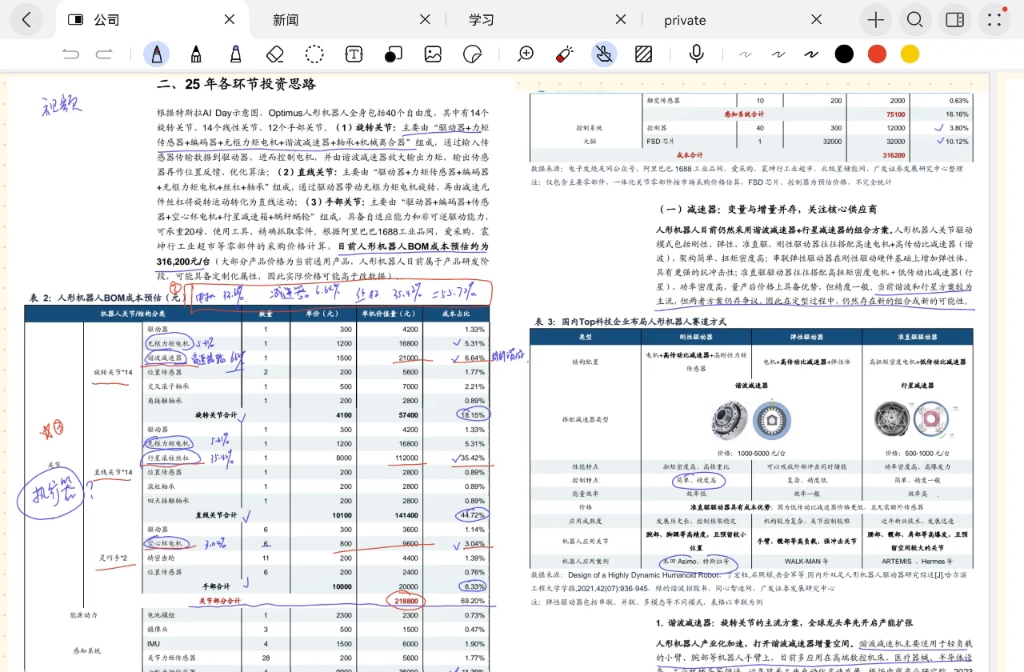Click the 价格: 1000-5000 元/台 label
This screenshot has height=672, width=1024.
(x=751, y=453)
